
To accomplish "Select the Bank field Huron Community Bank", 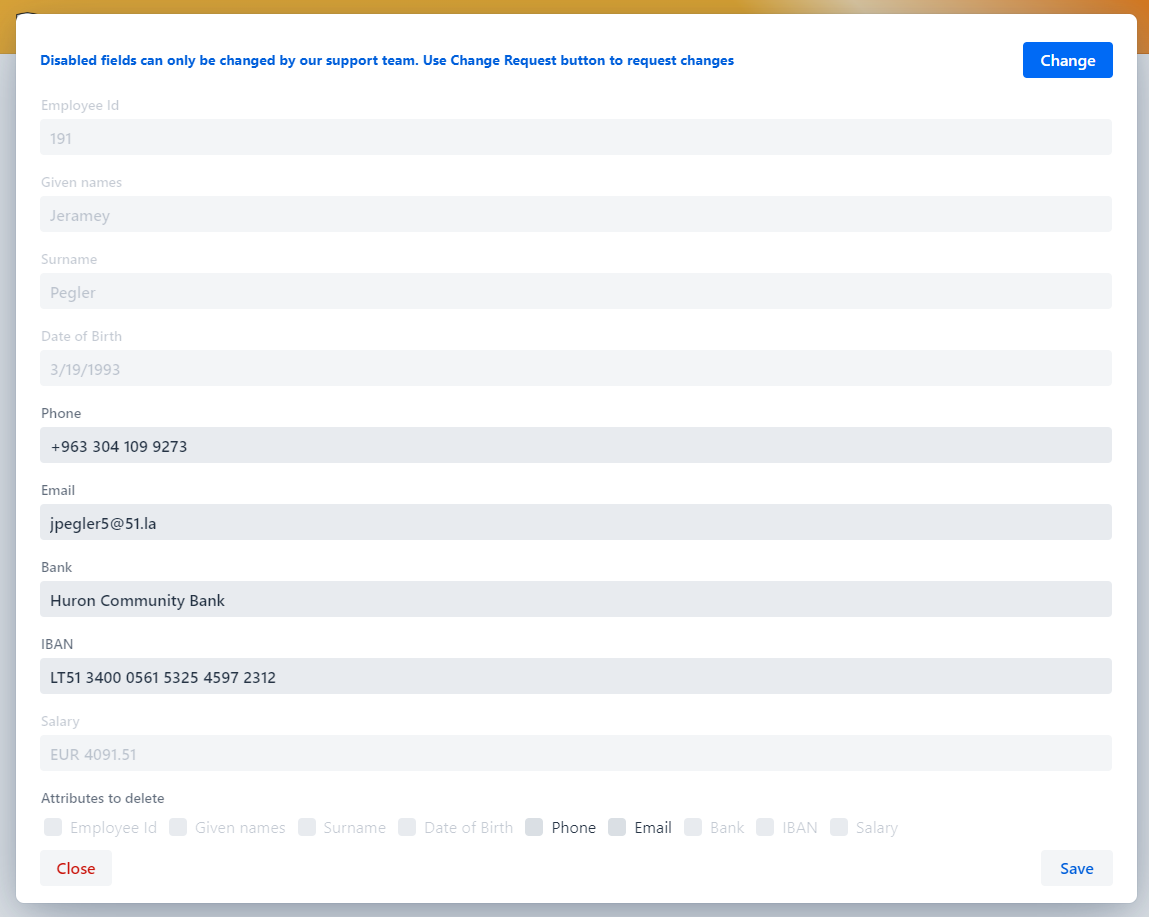I will pos(576,599).
